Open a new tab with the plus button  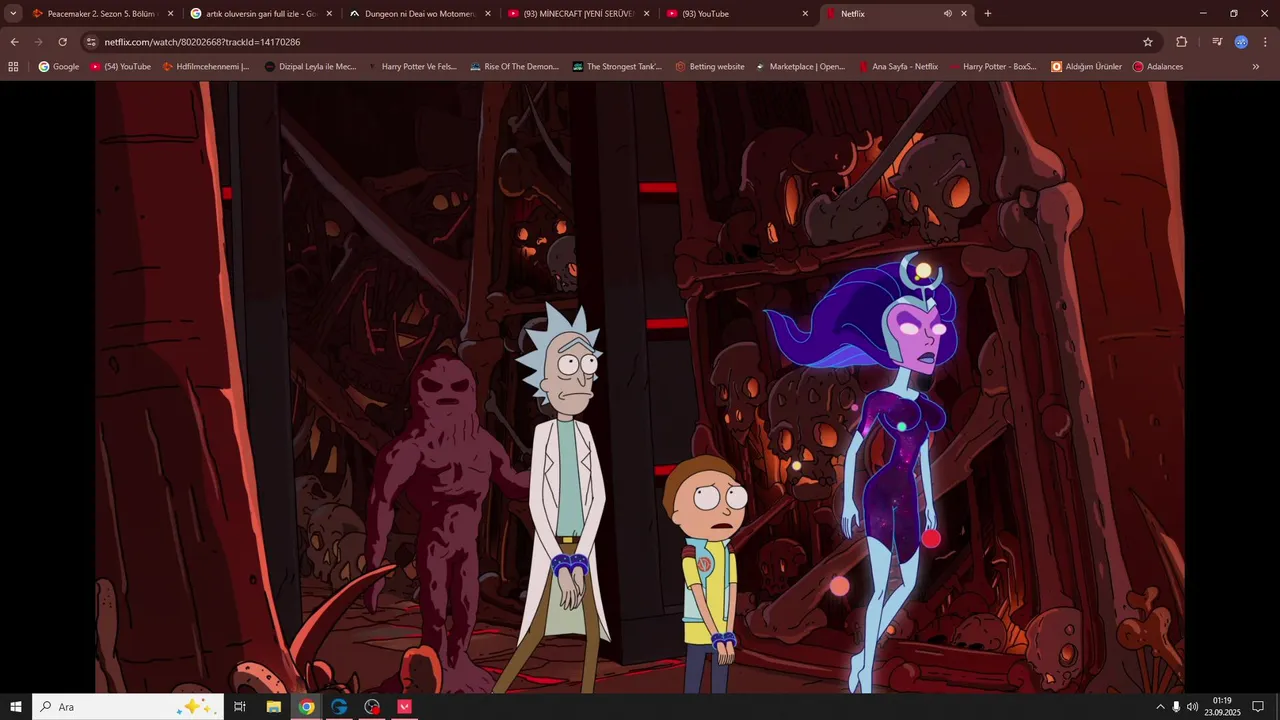988,14
